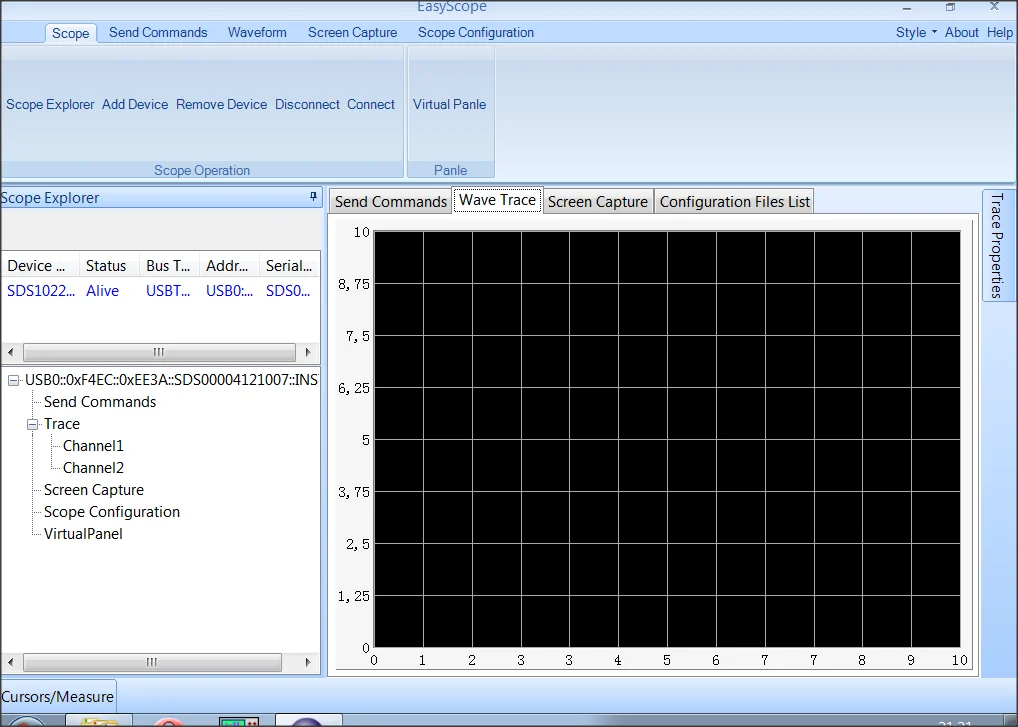The width and height of the screenshot is (1018, 727).
Task: Open the About menu item
Action: coord(961,32)
